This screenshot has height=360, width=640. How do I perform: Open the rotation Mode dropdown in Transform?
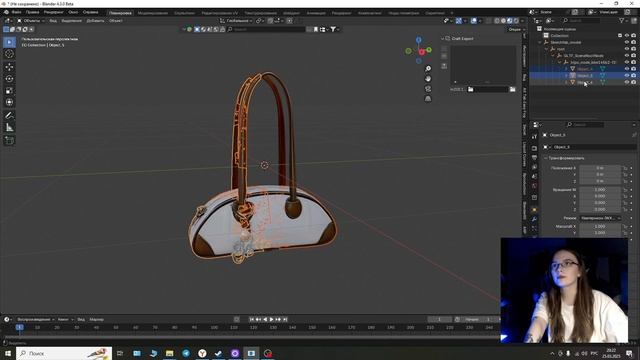pos(600,218)
